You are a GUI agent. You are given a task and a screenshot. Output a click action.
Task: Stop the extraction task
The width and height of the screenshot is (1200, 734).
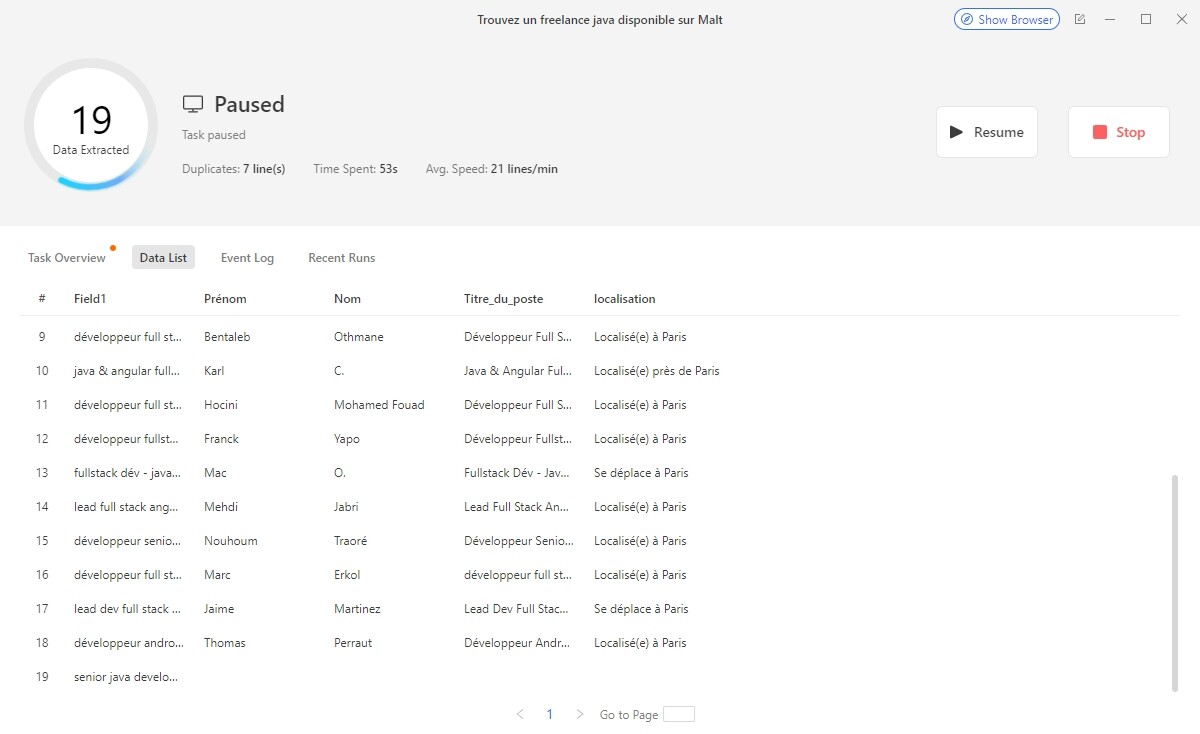pos(1119,132)
